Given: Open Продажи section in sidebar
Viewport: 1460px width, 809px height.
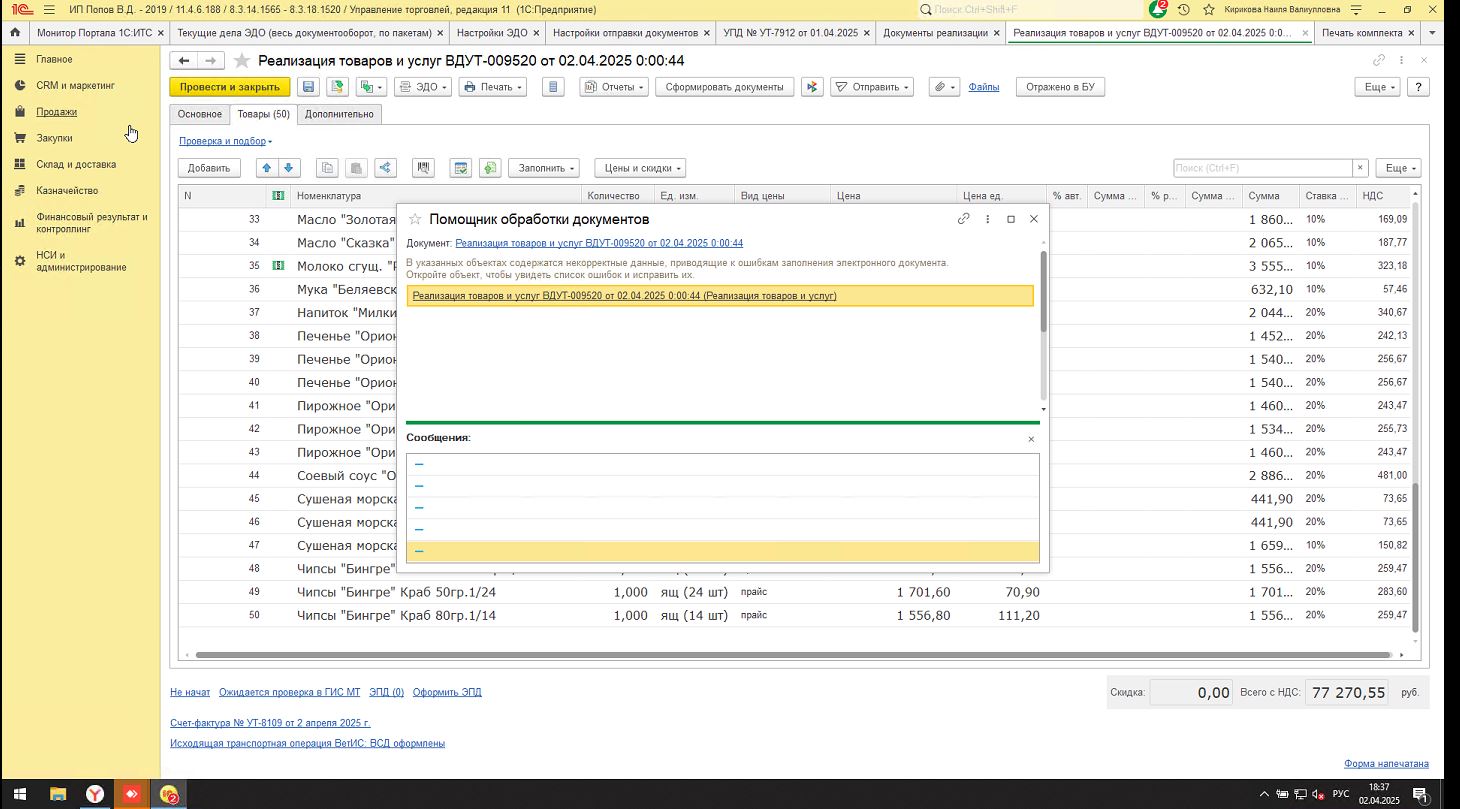Looking at the screenshot, I should 56,112.
